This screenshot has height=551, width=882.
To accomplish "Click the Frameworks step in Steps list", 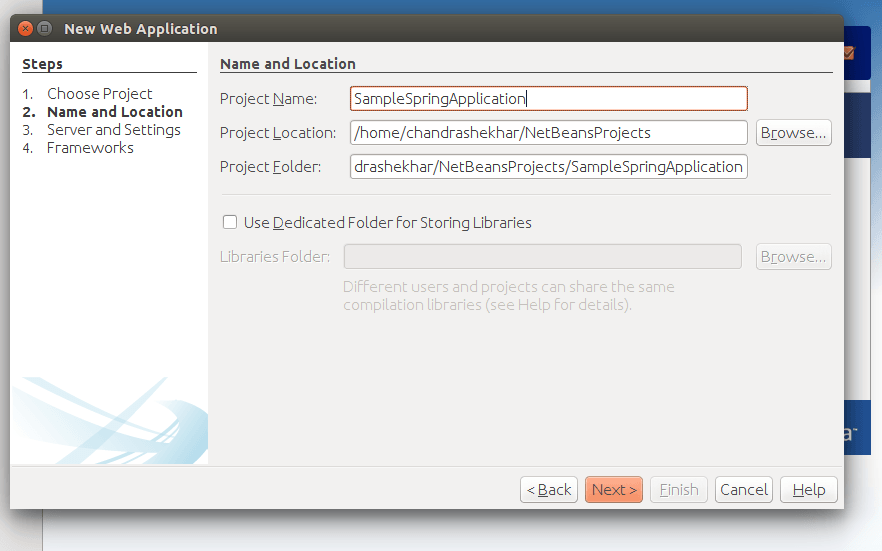I will tap(90, 148).
